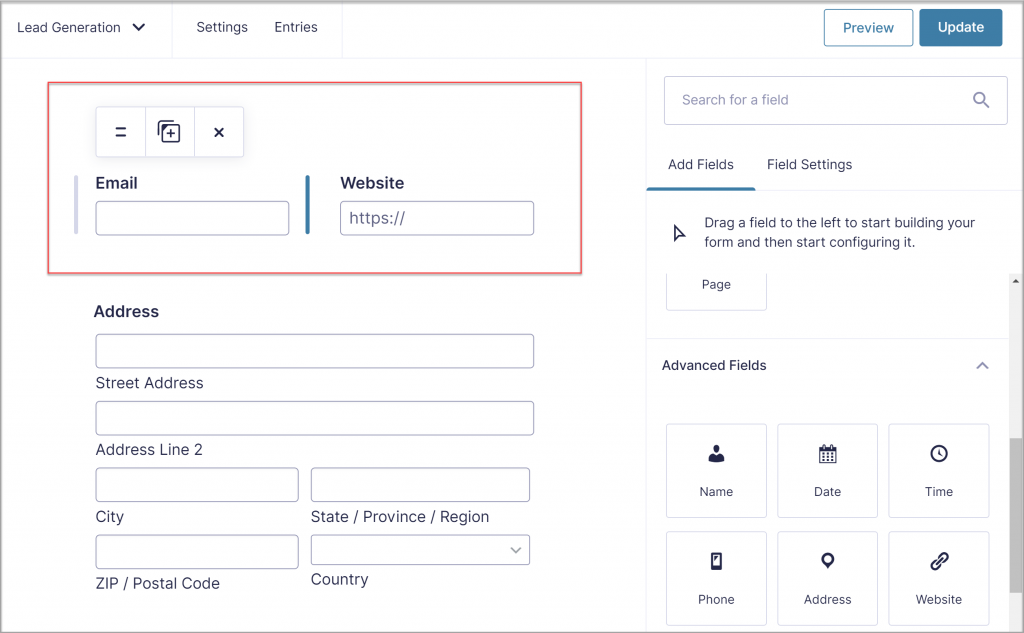Delete the selected Email/Website field group
Screen dimensions: 1024x633
click(218, 131)
